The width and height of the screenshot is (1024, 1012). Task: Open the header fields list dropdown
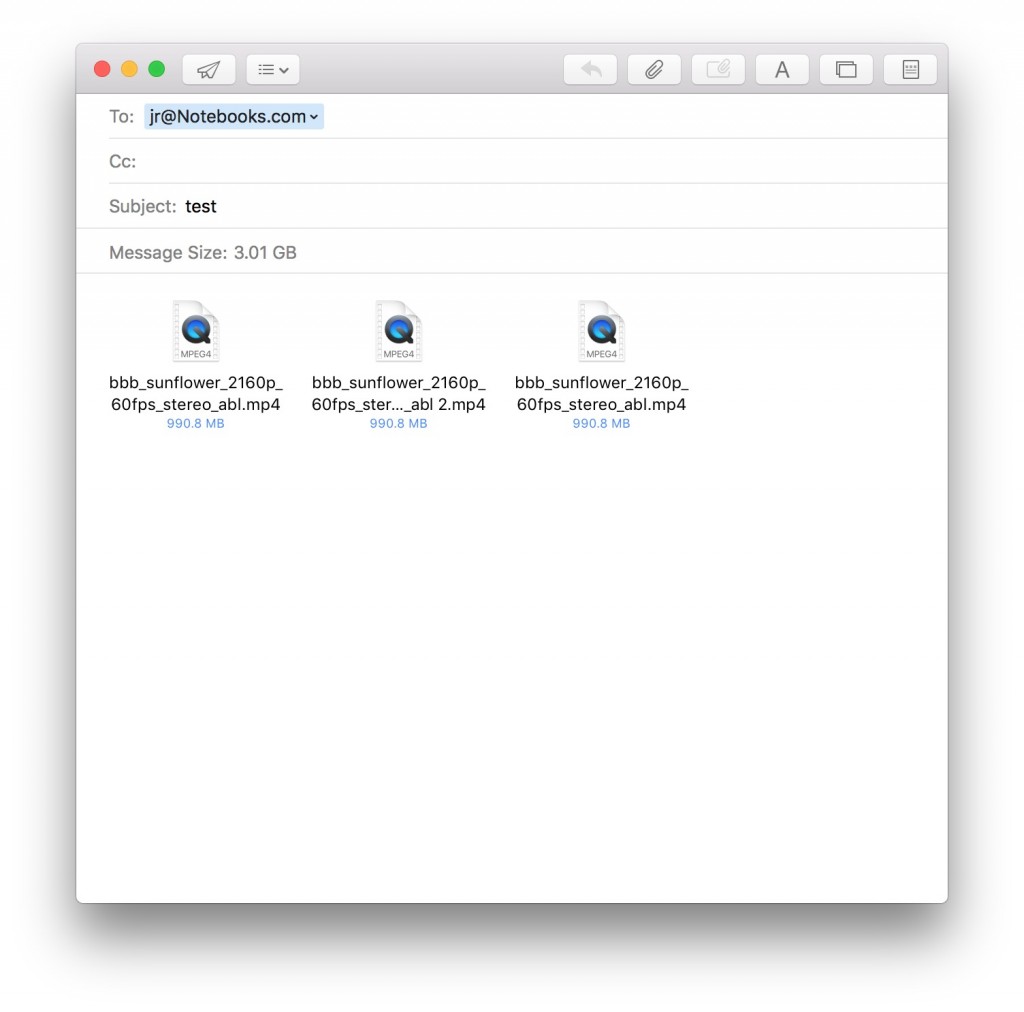(x=273, y=69)
